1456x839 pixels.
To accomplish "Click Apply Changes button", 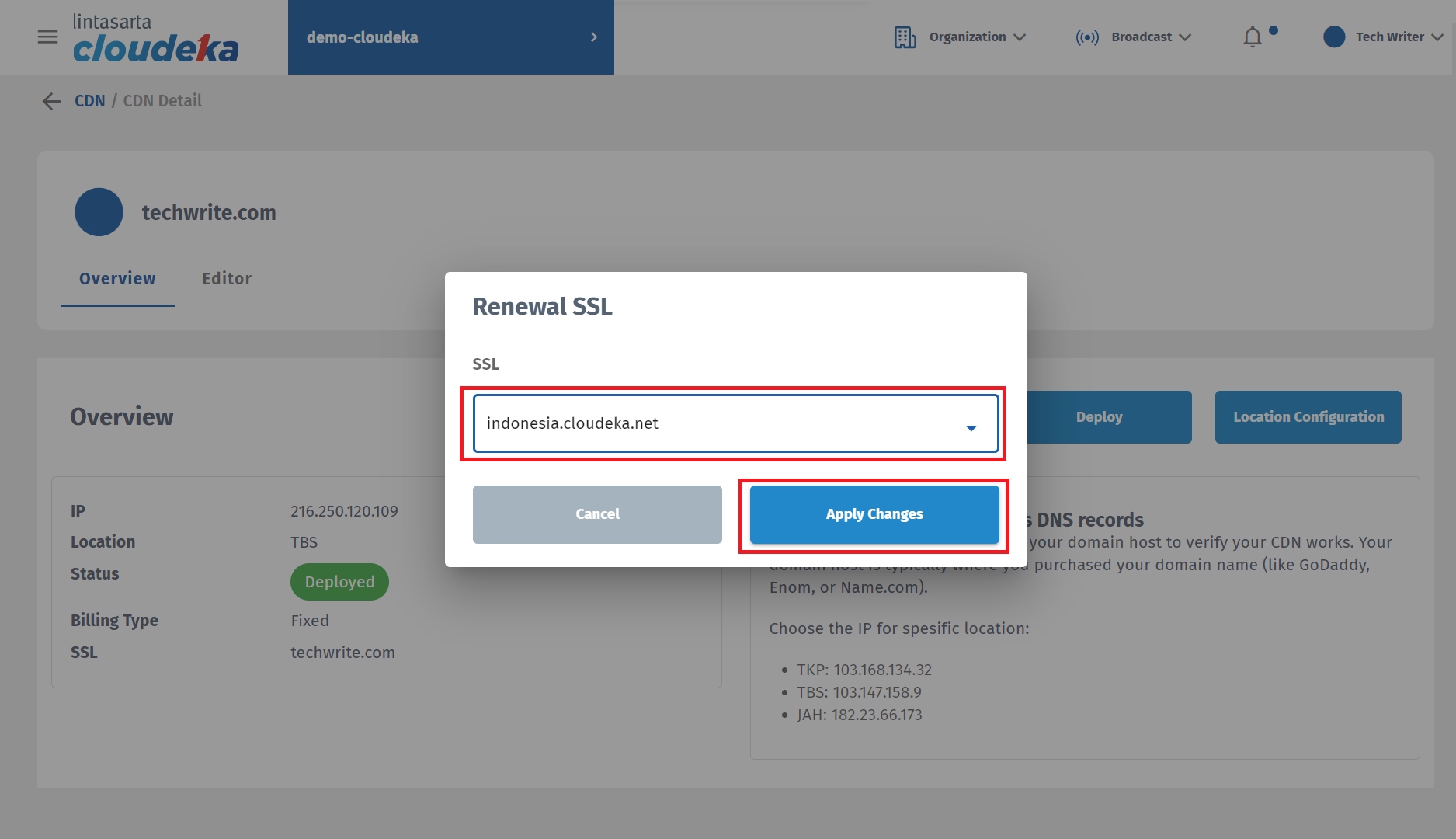I will pos(874,514).
